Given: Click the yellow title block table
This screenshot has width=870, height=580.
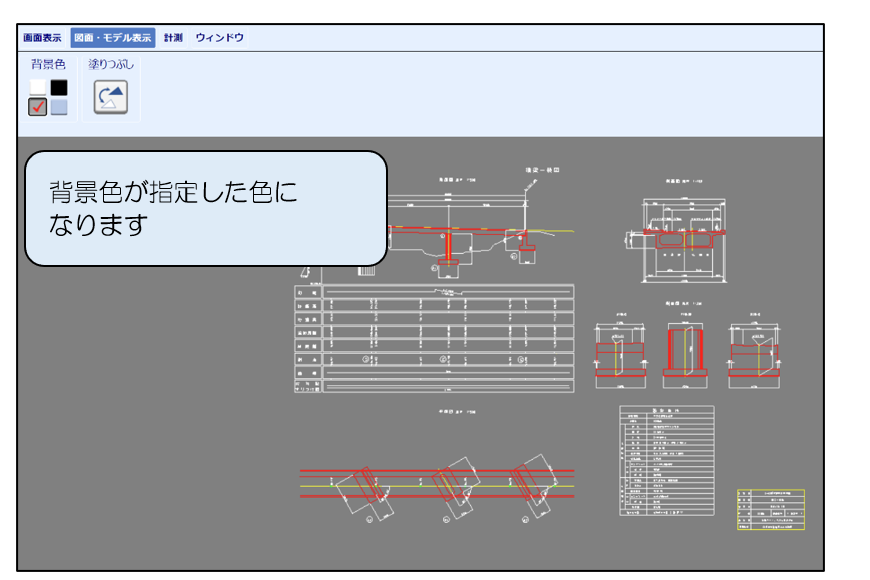Looking at the screenshot, I should tap(770, 509).
